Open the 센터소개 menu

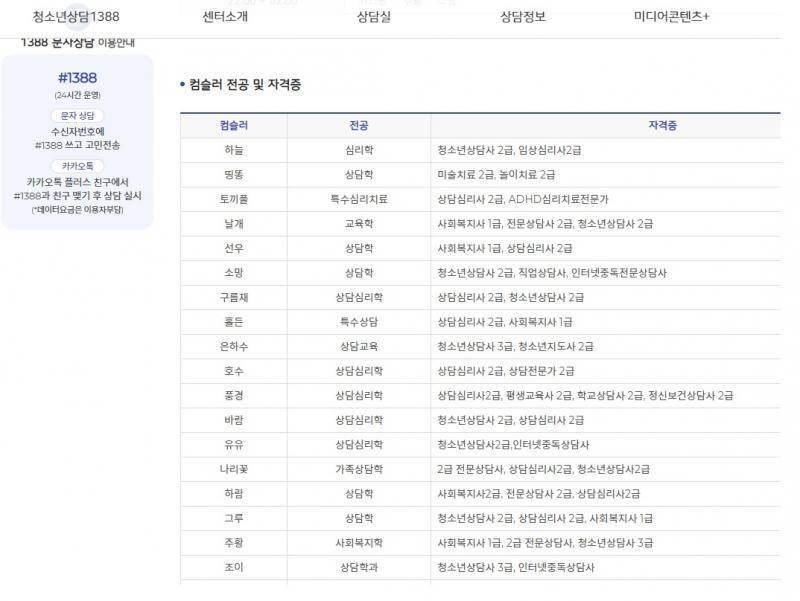click(225, 16)
